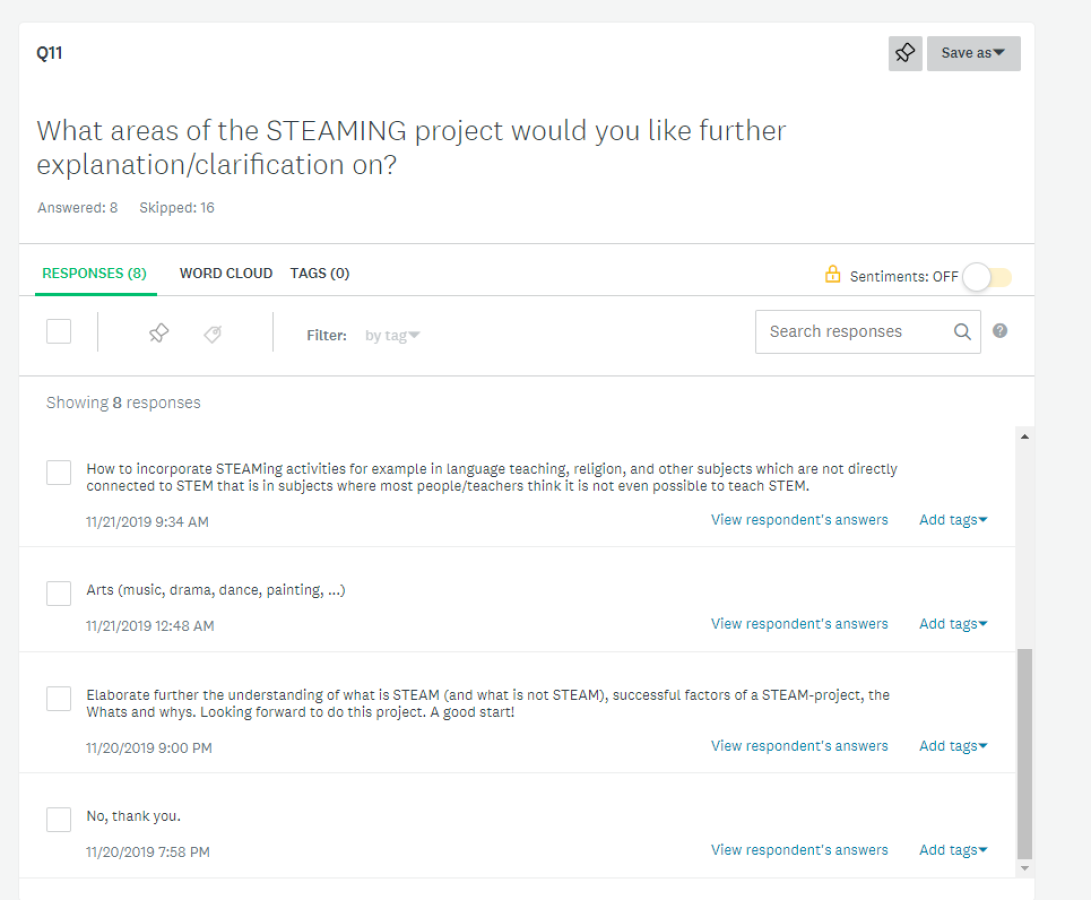The image size is (1091, 900).
Task: Click the responses list scrollbar thumb
Action: tap(1024, 754)
